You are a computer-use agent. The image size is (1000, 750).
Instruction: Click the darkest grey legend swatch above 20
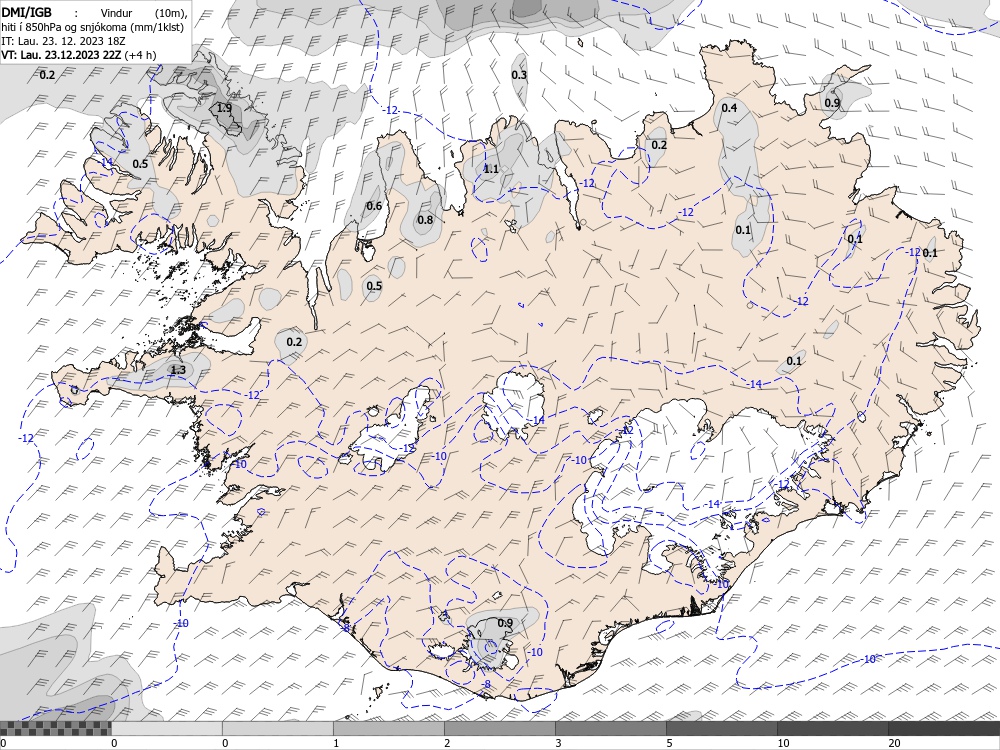(x=944, y=728)
